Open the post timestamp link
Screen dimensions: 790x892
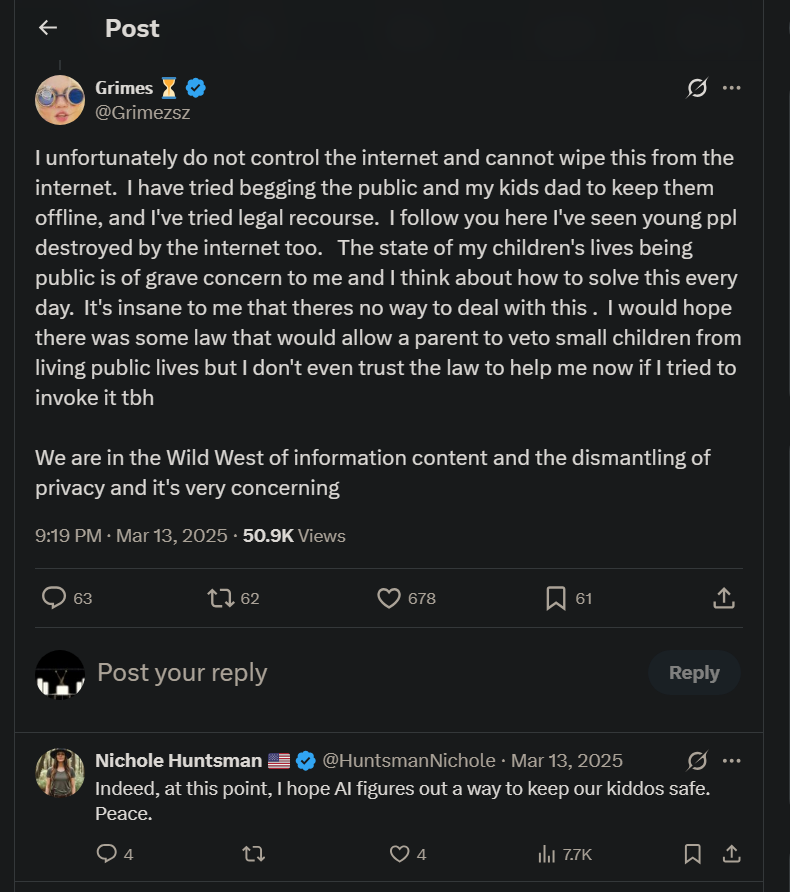[133, 536]
